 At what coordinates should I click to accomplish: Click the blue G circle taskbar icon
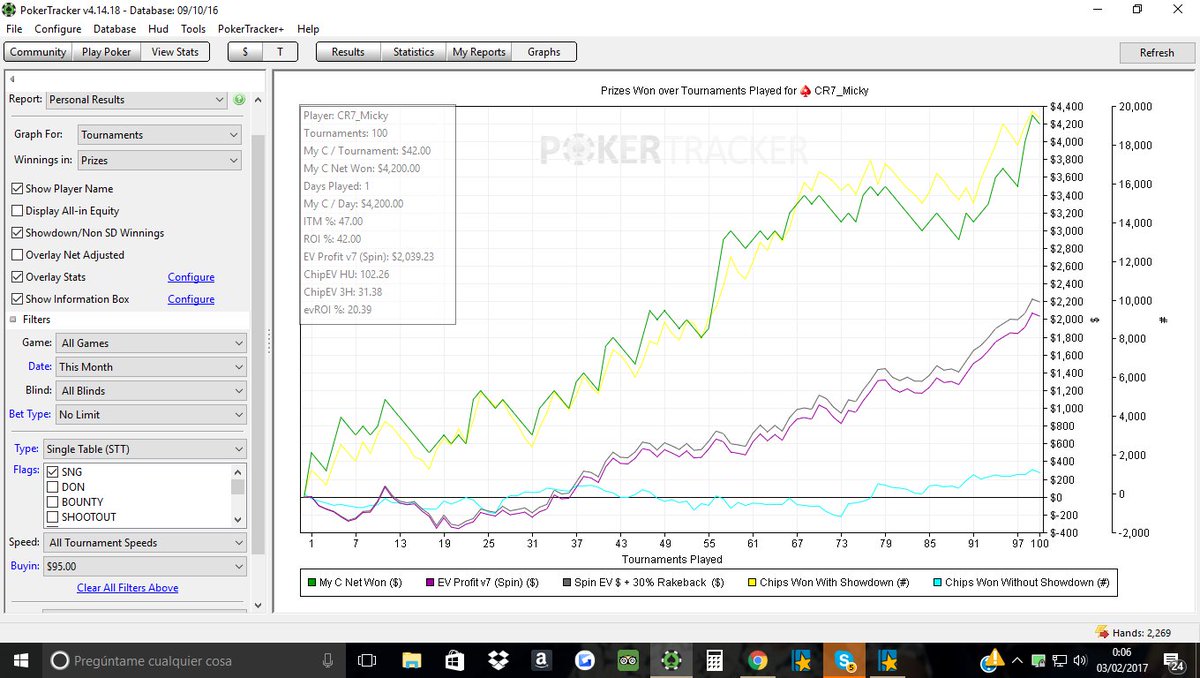coord(585,660)
